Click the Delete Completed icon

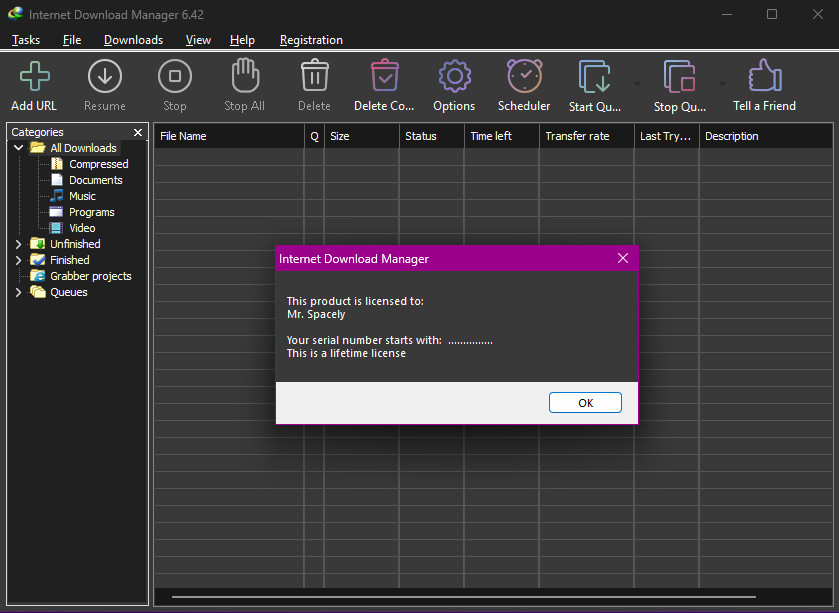385,75
